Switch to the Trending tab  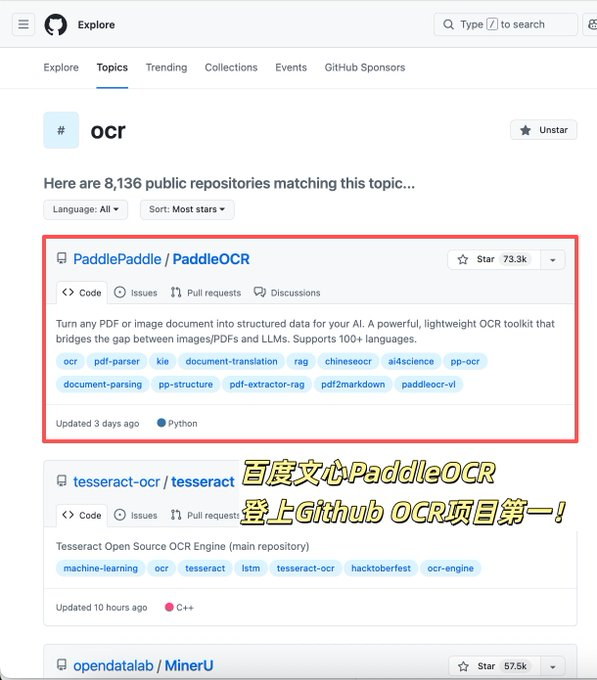pos(166,67)
